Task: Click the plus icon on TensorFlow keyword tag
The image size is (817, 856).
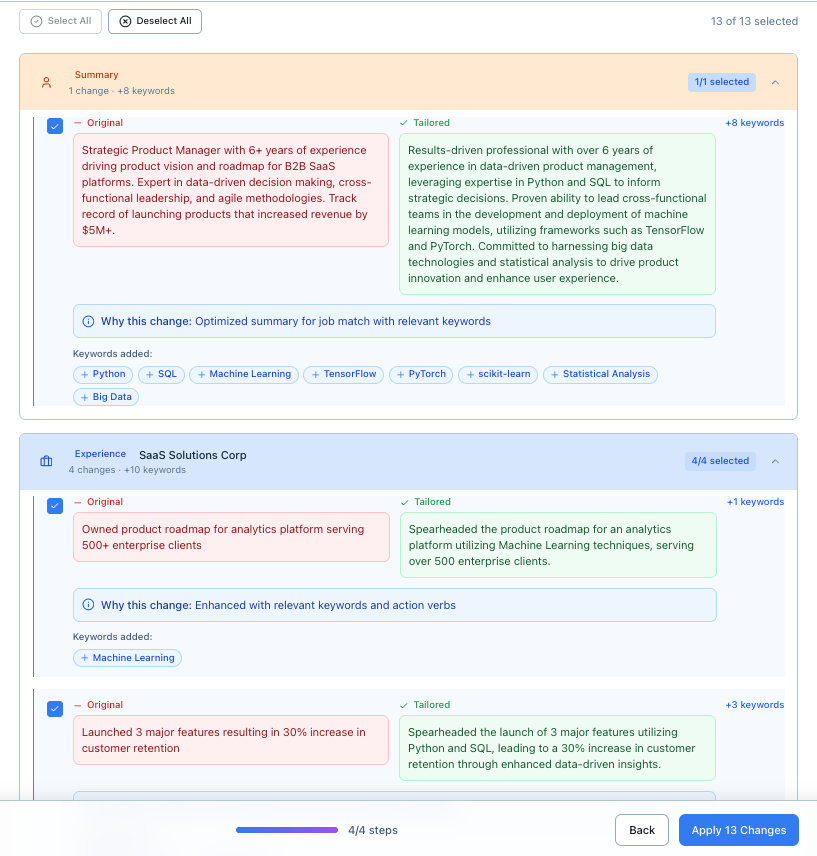Action: click(x=316, y=374)
